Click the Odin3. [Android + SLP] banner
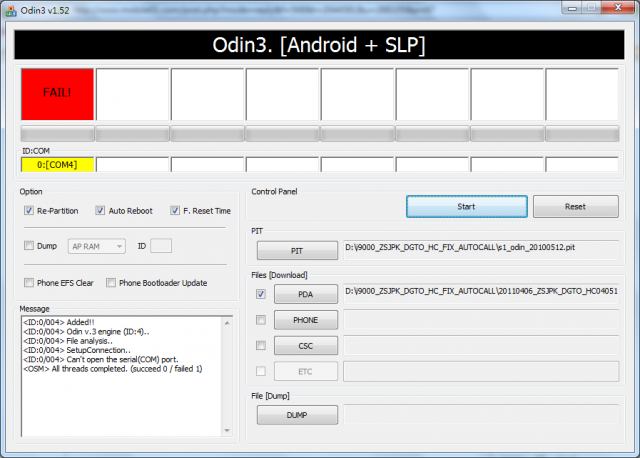 (x=319, y=45)
